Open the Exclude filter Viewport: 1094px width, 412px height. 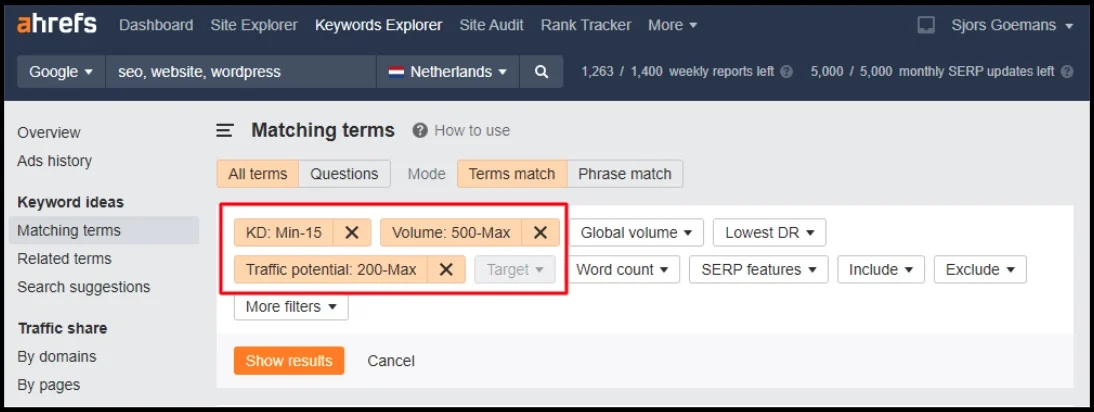coord(980,269)
